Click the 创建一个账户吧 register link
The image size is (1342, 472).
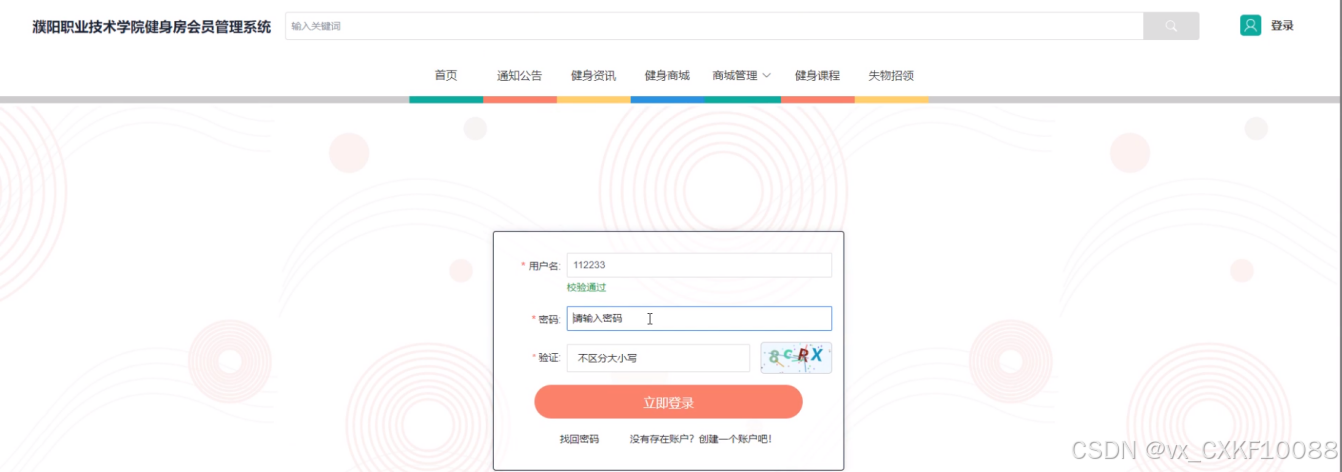click(735, 439)
